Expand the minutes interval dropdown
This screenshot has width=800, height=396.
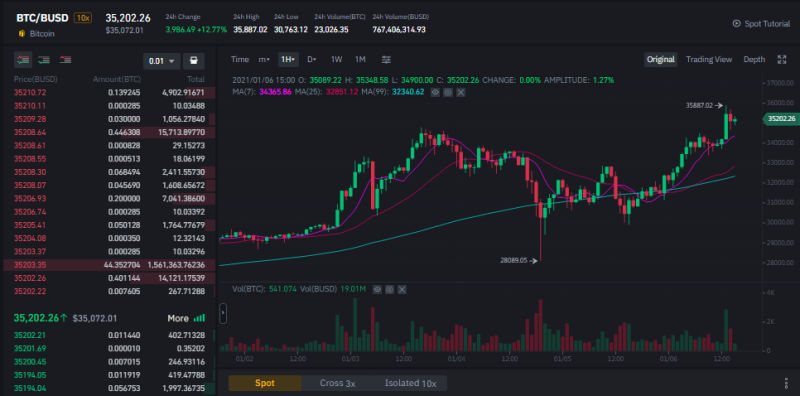(264, 59)
